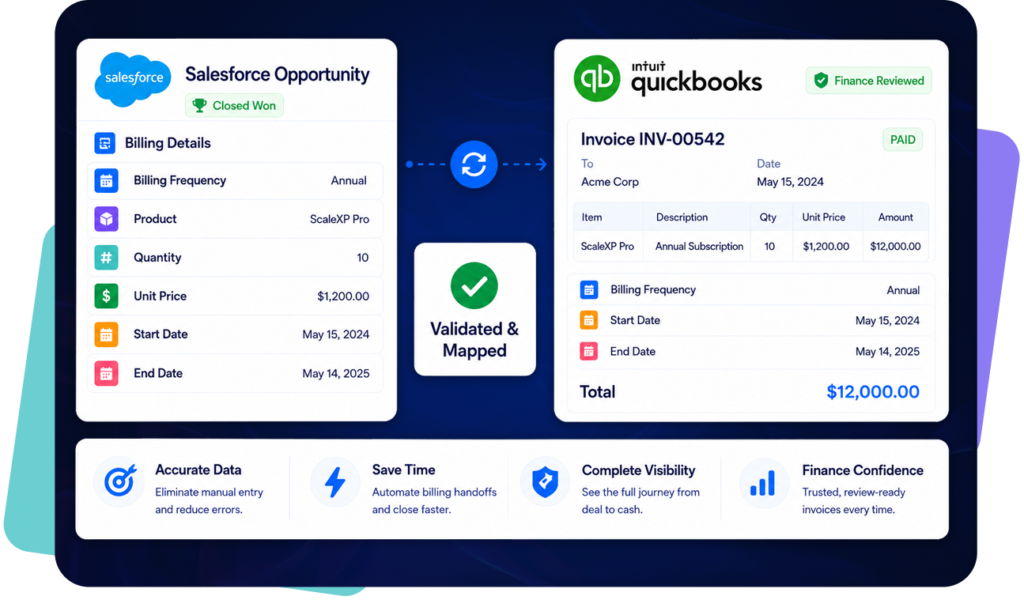The width and height of the screenshot is (1024, 600).
Task: Click the Accurate Data target icon
Action: point(121,482)
